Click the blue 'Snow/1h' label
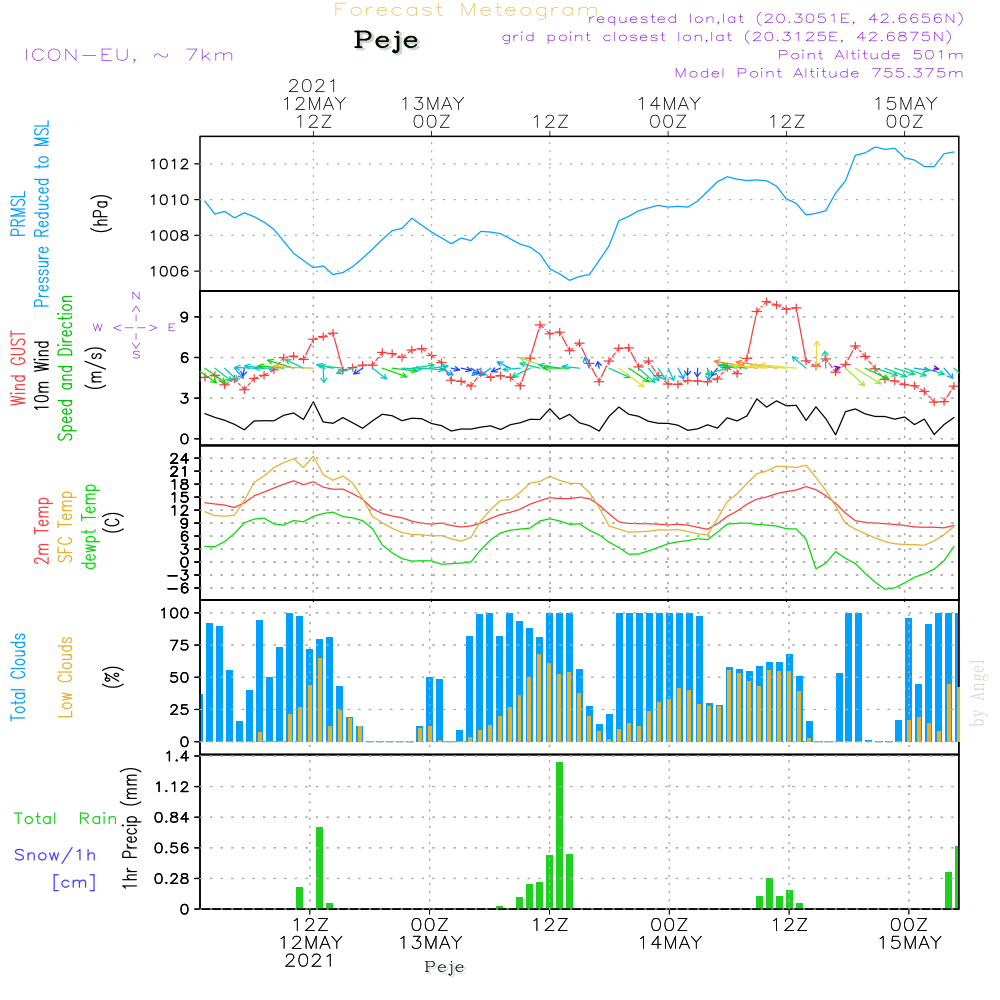Image resolution: width=1000 pixels, height=1000 pixels. [x=55, y=855]
